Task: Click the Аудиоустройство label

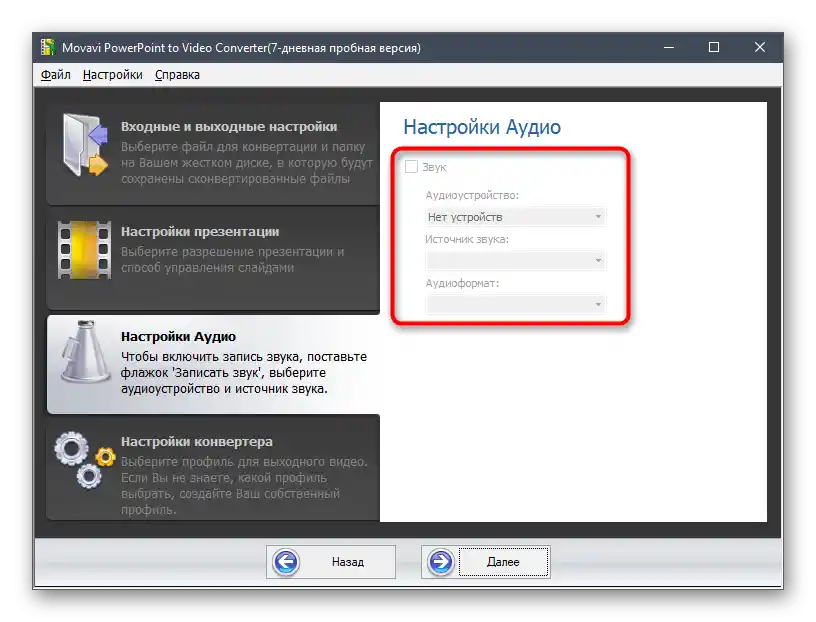Action: [472, 196]
